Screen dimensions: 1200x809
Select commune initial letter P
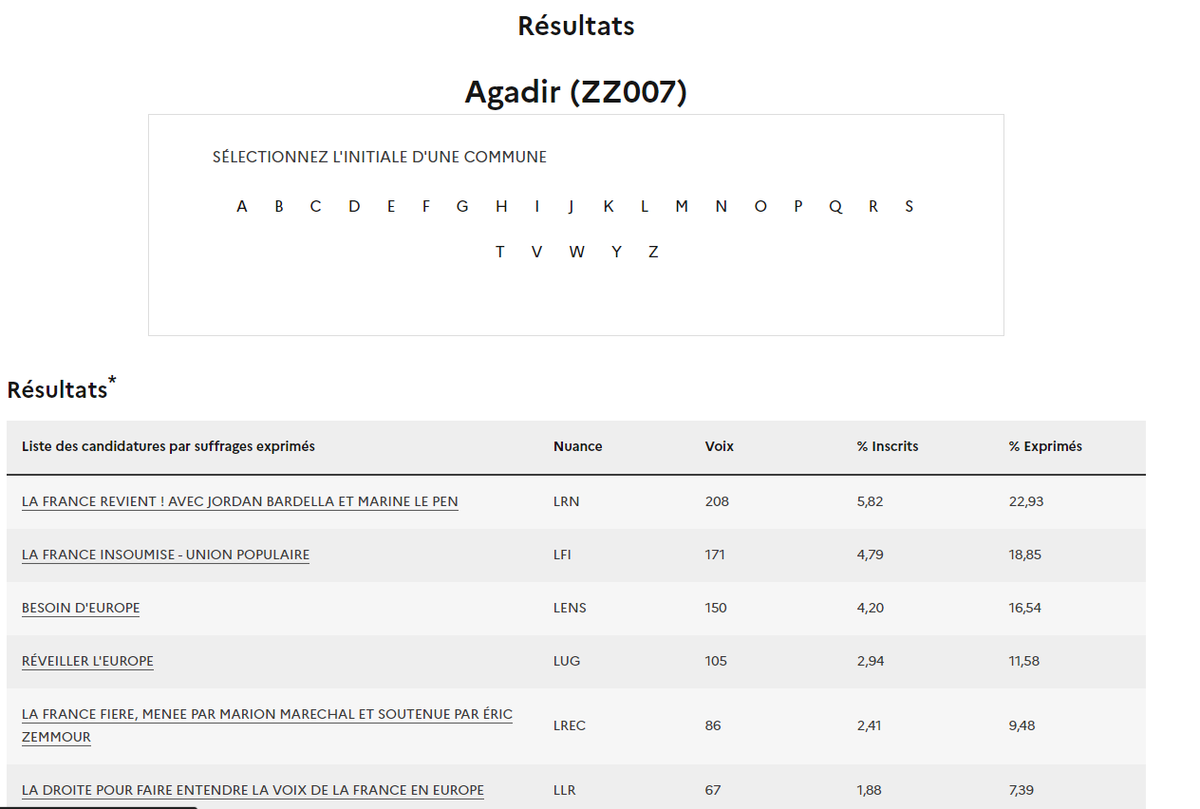(798, 207)
